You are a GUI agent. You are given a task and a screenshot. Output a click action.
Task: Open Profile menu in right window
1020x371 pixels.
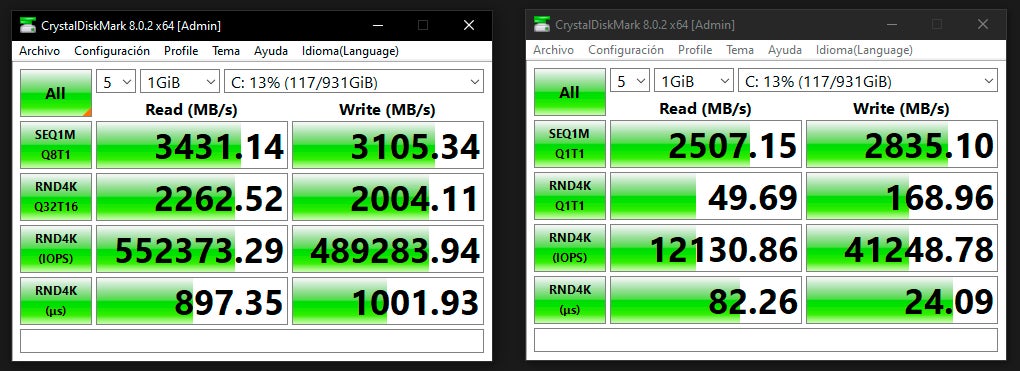[695, 50]
